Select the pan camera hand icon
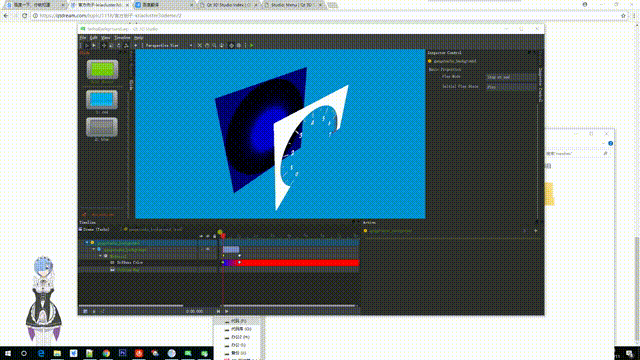The height and width of the screenshot is (360, 640). (207, 45)
